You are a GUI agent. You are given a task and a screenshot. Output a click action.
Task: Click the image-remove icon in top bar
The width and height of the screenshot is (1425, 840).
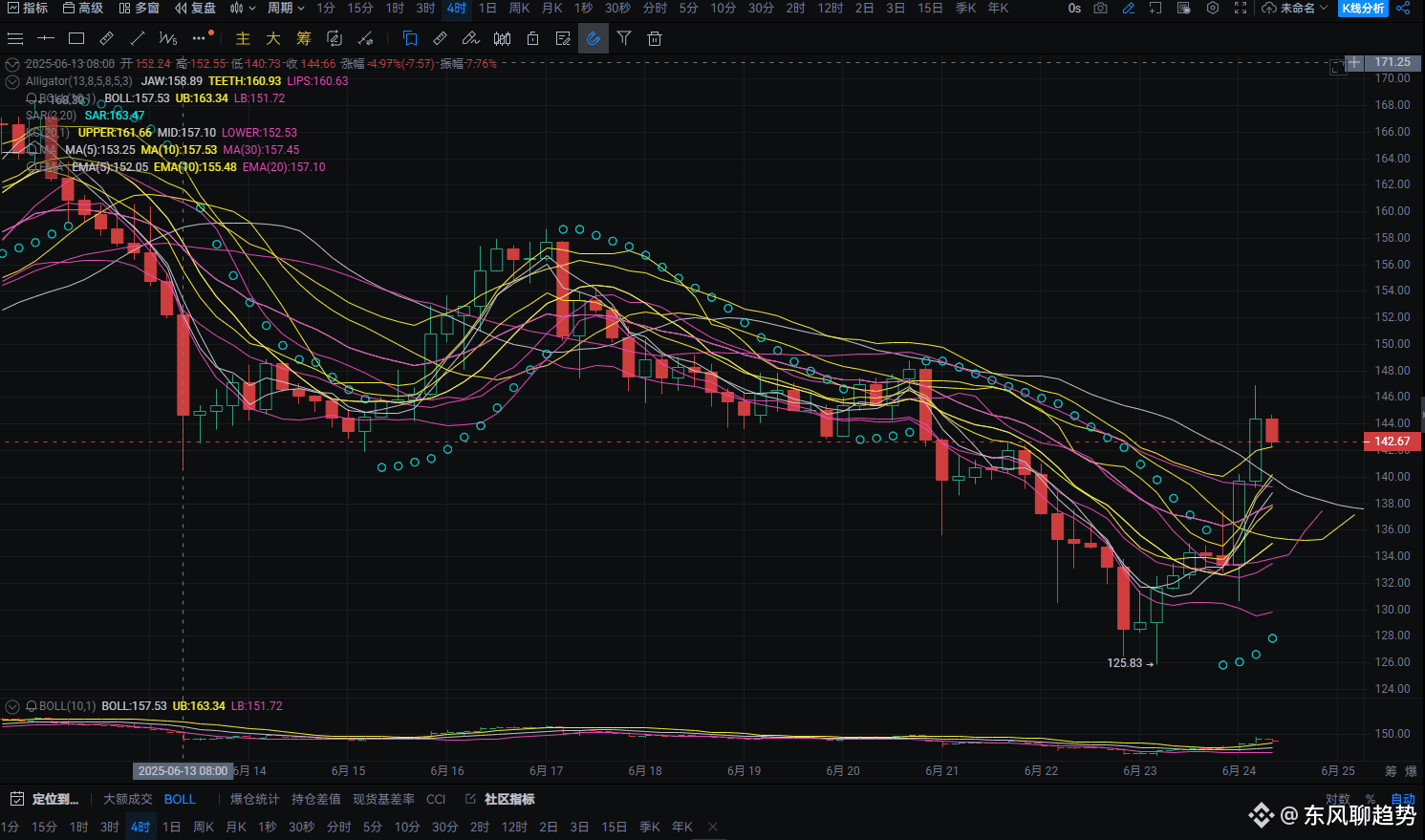click(x=1183, y=8)
